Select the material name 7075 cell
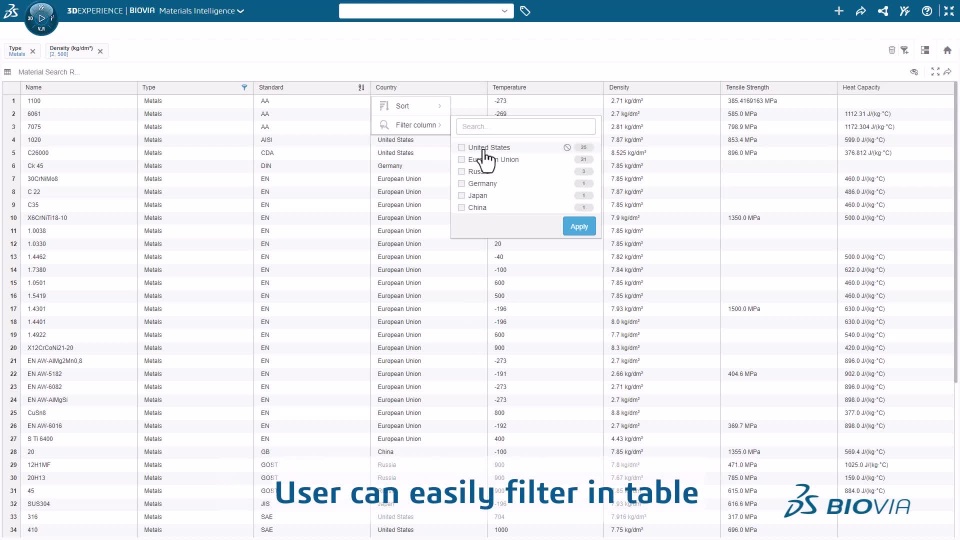 pos(79,127)
